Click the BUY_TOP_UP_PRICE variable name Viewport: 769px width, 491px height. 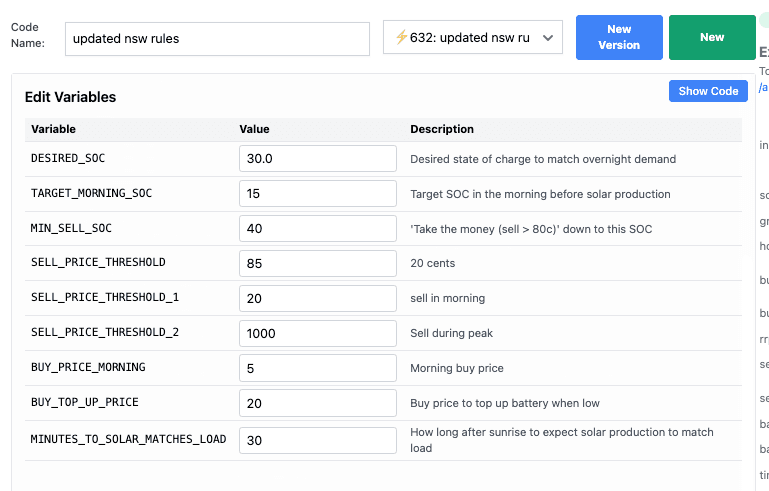point(85,402)
